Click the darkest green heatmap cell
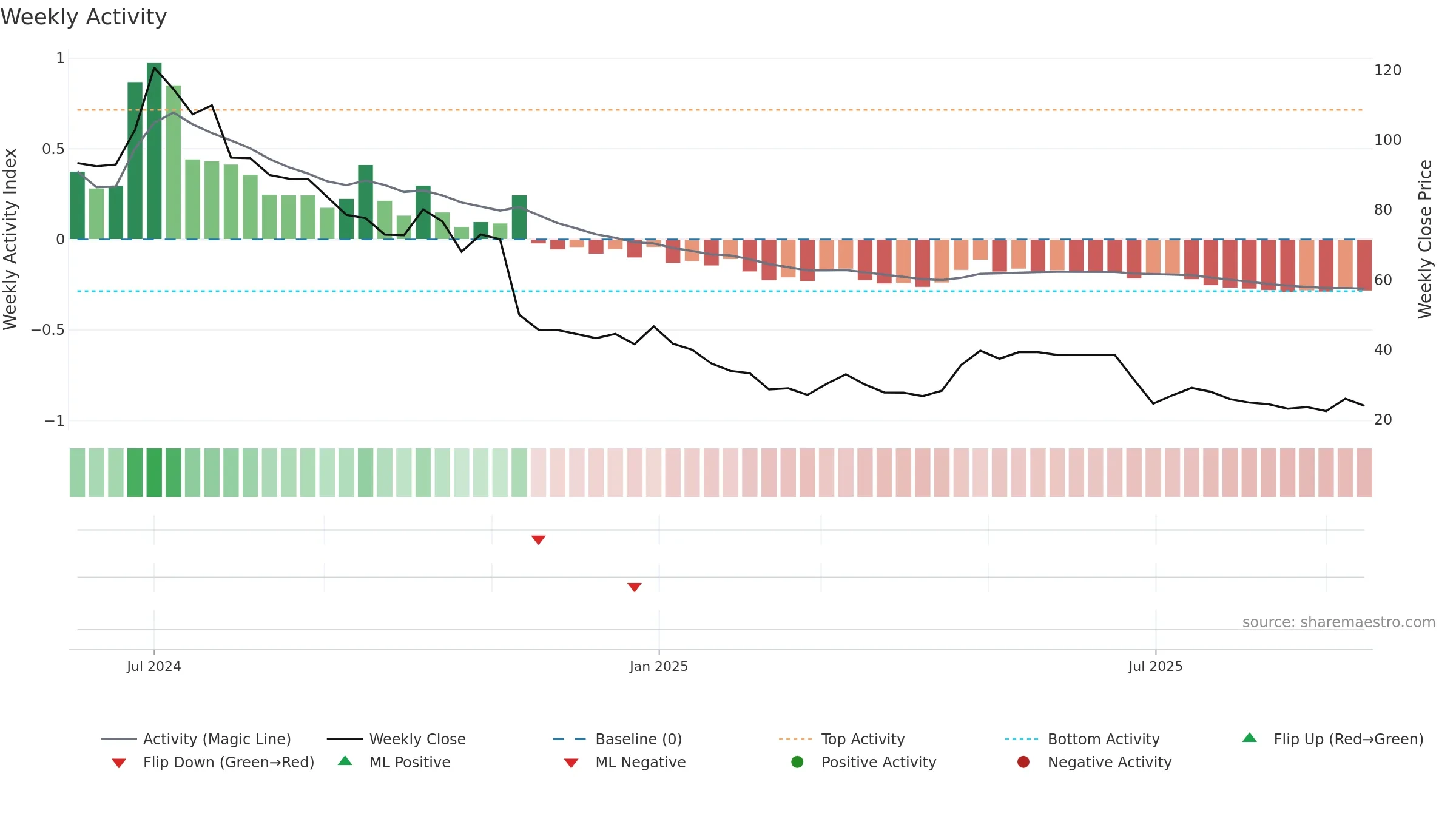The image size is (1456, 819). tap(154, 473)
